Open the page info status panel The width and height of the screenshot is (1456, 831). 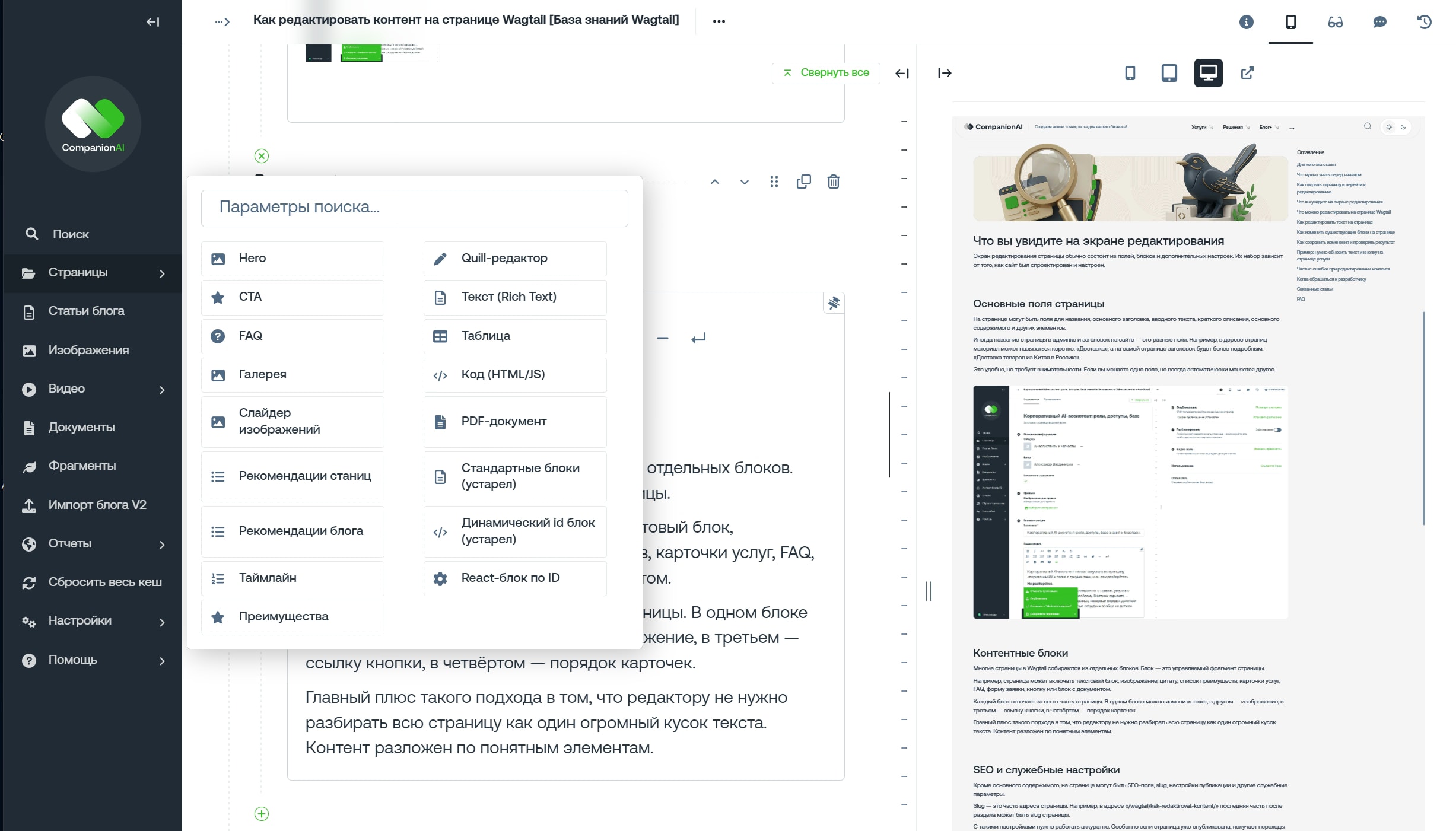coord(1247,22)
